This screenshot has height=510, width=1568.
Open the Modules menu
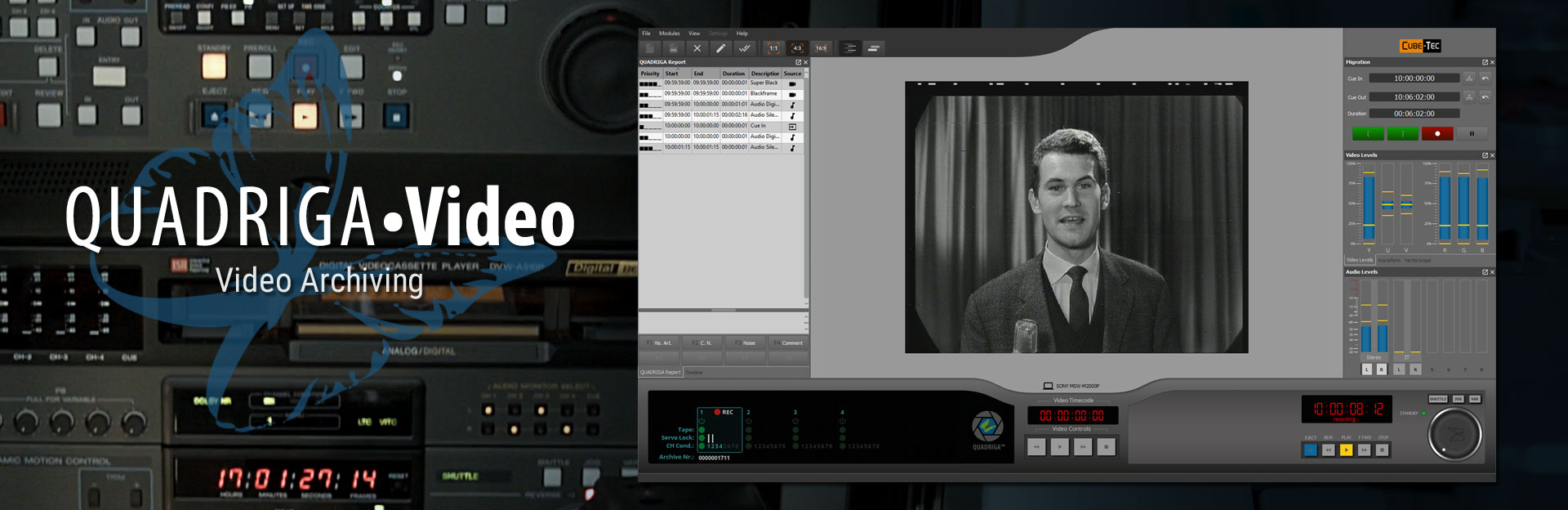(x=669, y=34)
